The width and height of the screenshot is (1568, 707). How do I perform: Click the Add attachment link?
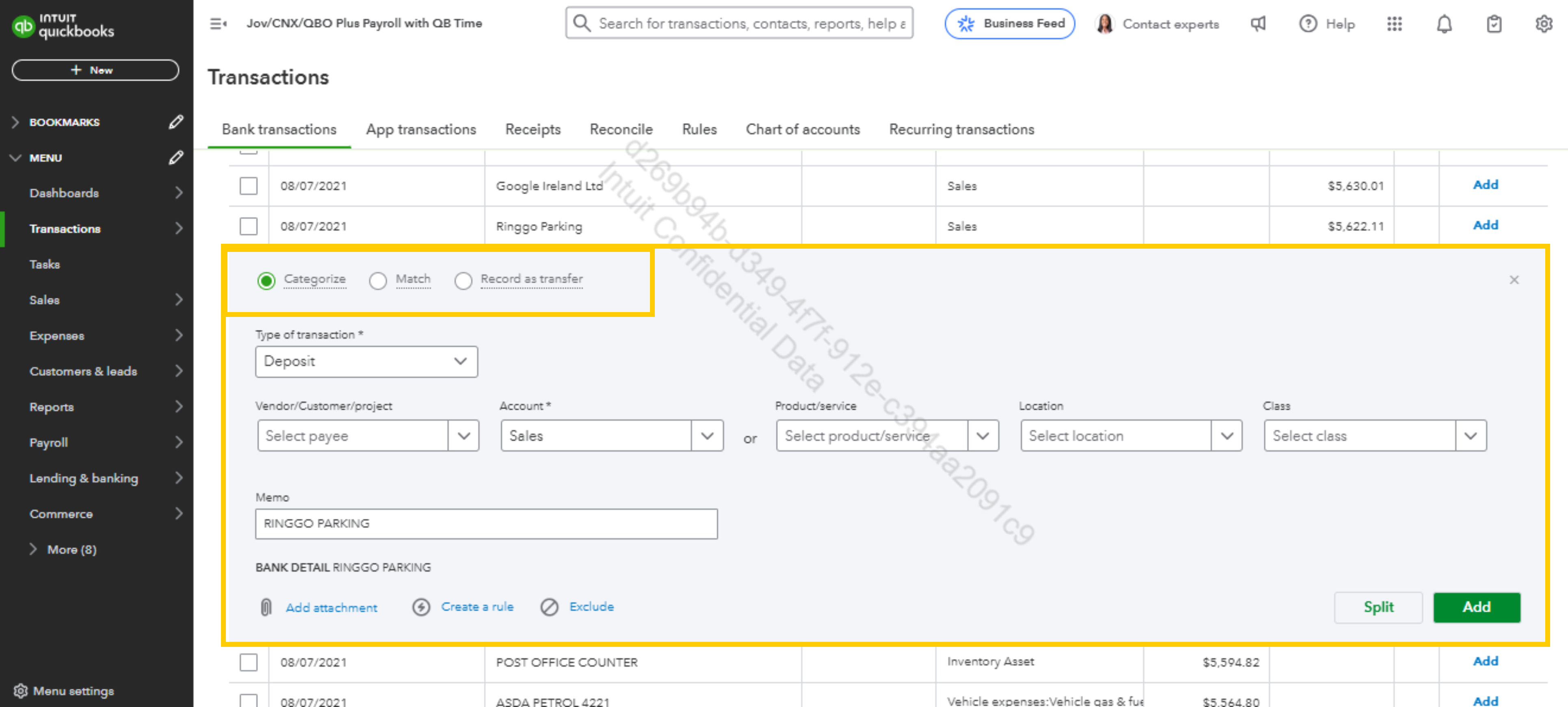[x=332, y=608]
